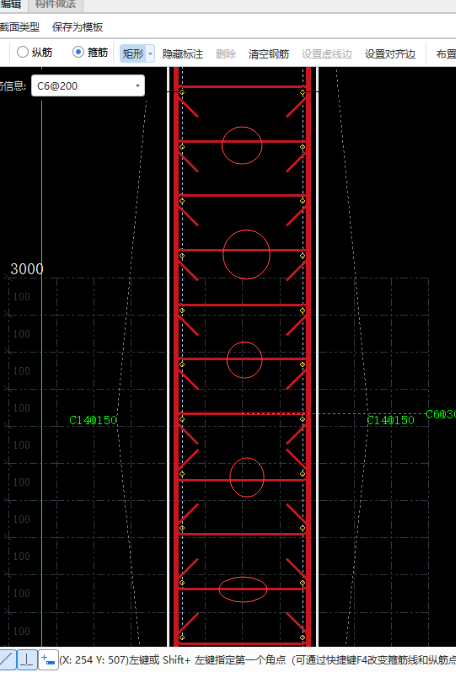Click 设置虚线边 button

(x=326, y=54)
